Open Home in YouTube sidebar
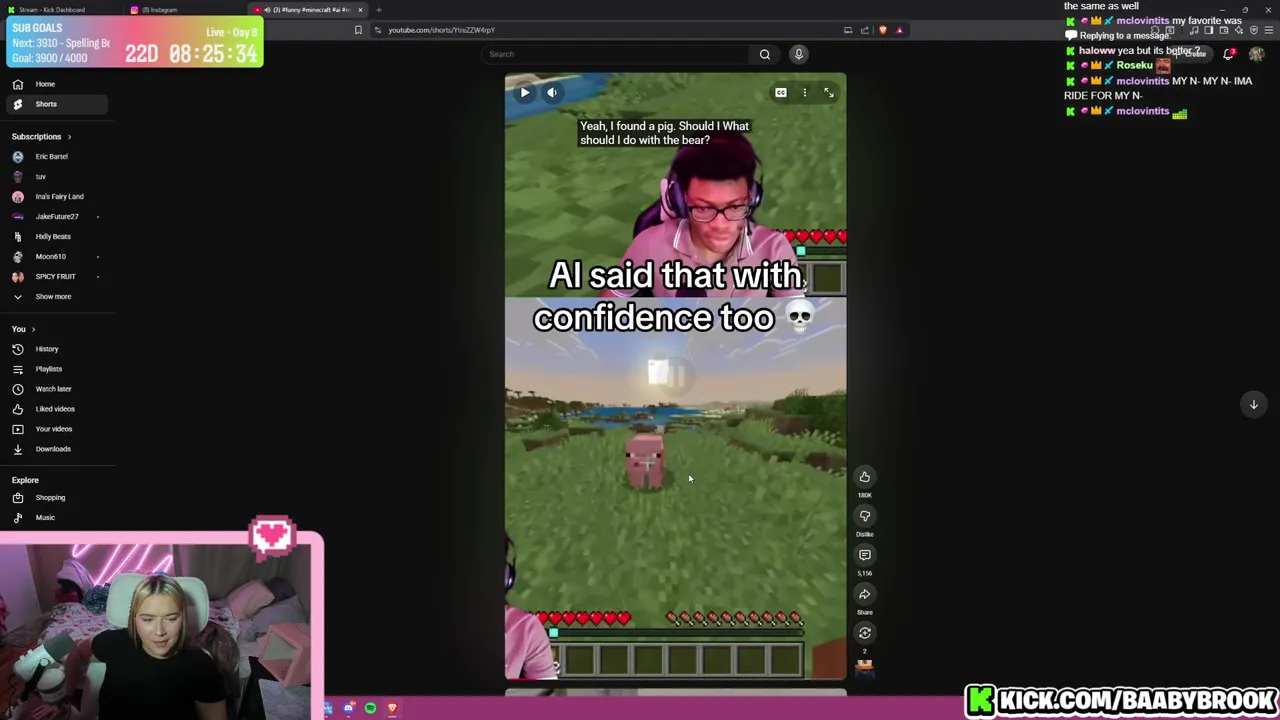This screenshot has width=1280, height=720. [57, 84]
